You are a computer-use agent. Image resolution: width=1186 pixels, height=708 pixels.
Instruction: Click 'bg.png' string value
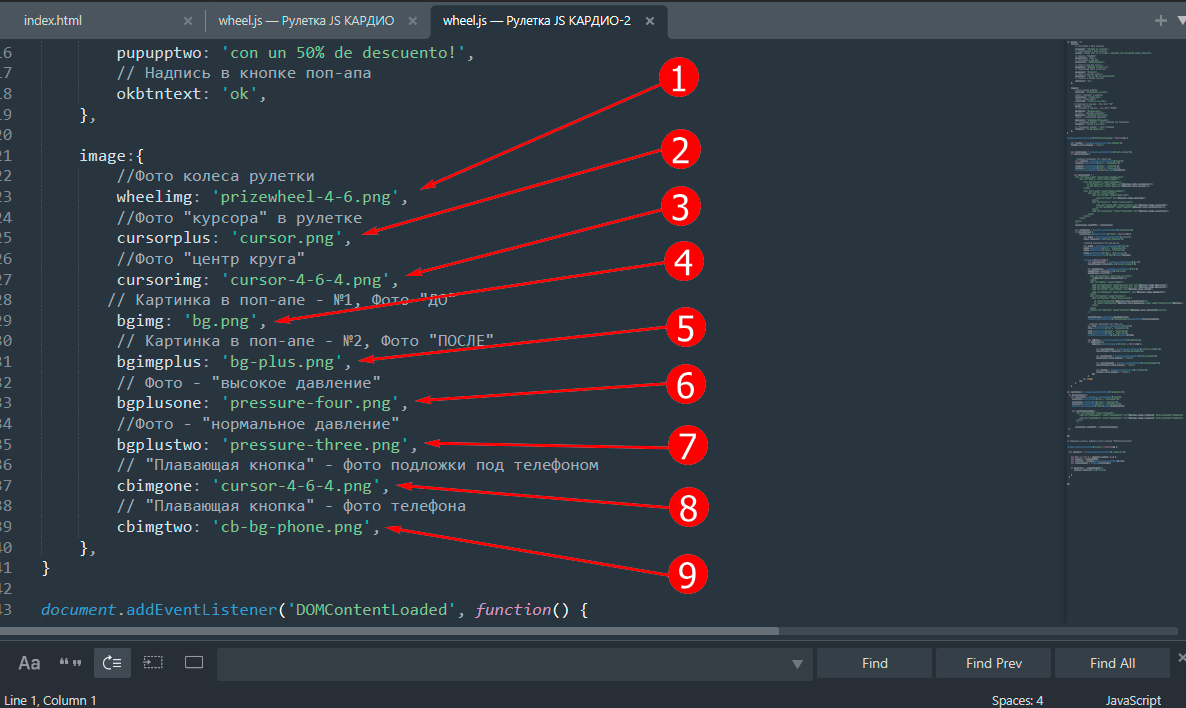tap(222, 321)
